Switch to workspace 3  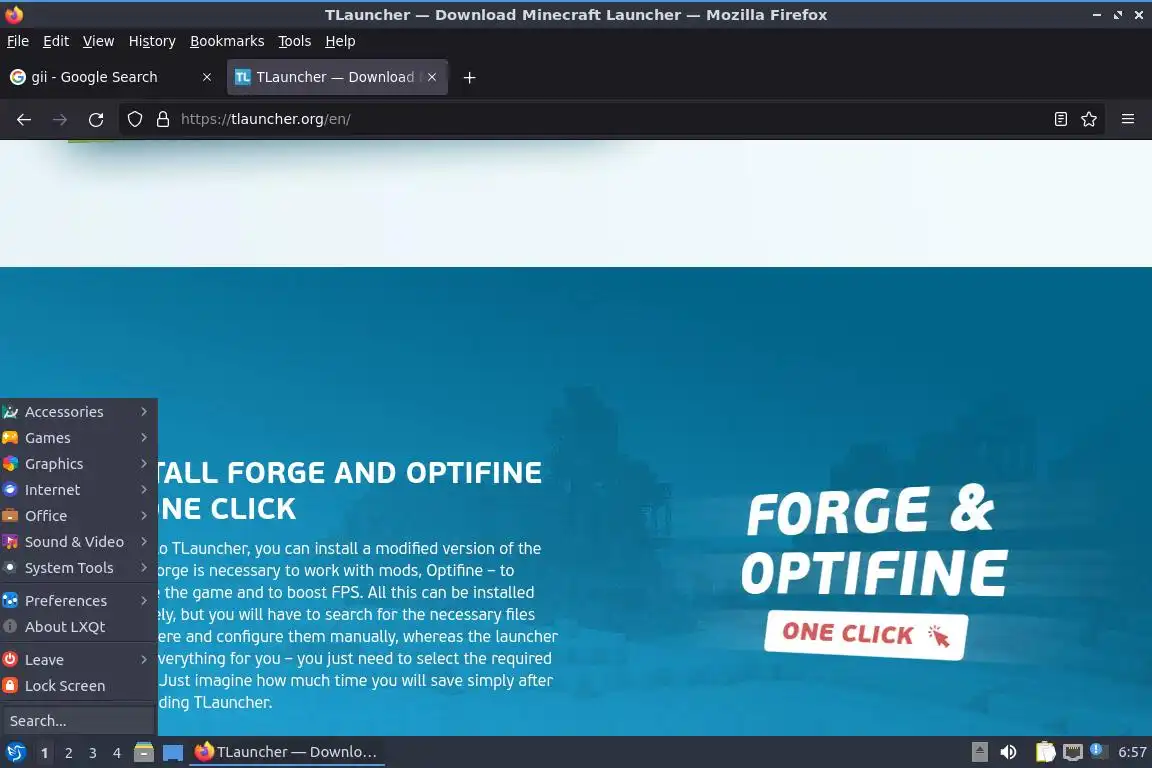click(x=93, y=753)
